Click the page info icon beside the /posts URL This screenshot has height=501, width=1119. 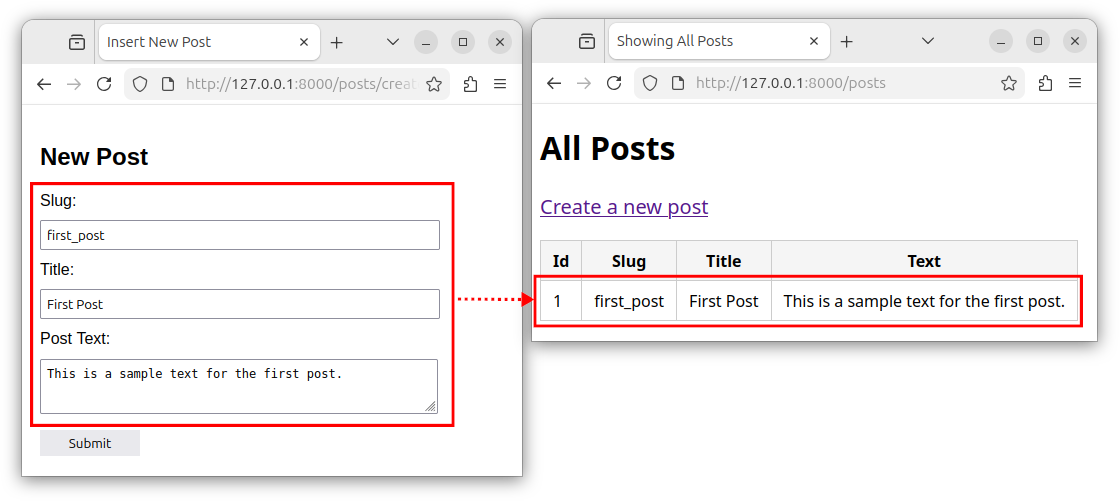677,84
